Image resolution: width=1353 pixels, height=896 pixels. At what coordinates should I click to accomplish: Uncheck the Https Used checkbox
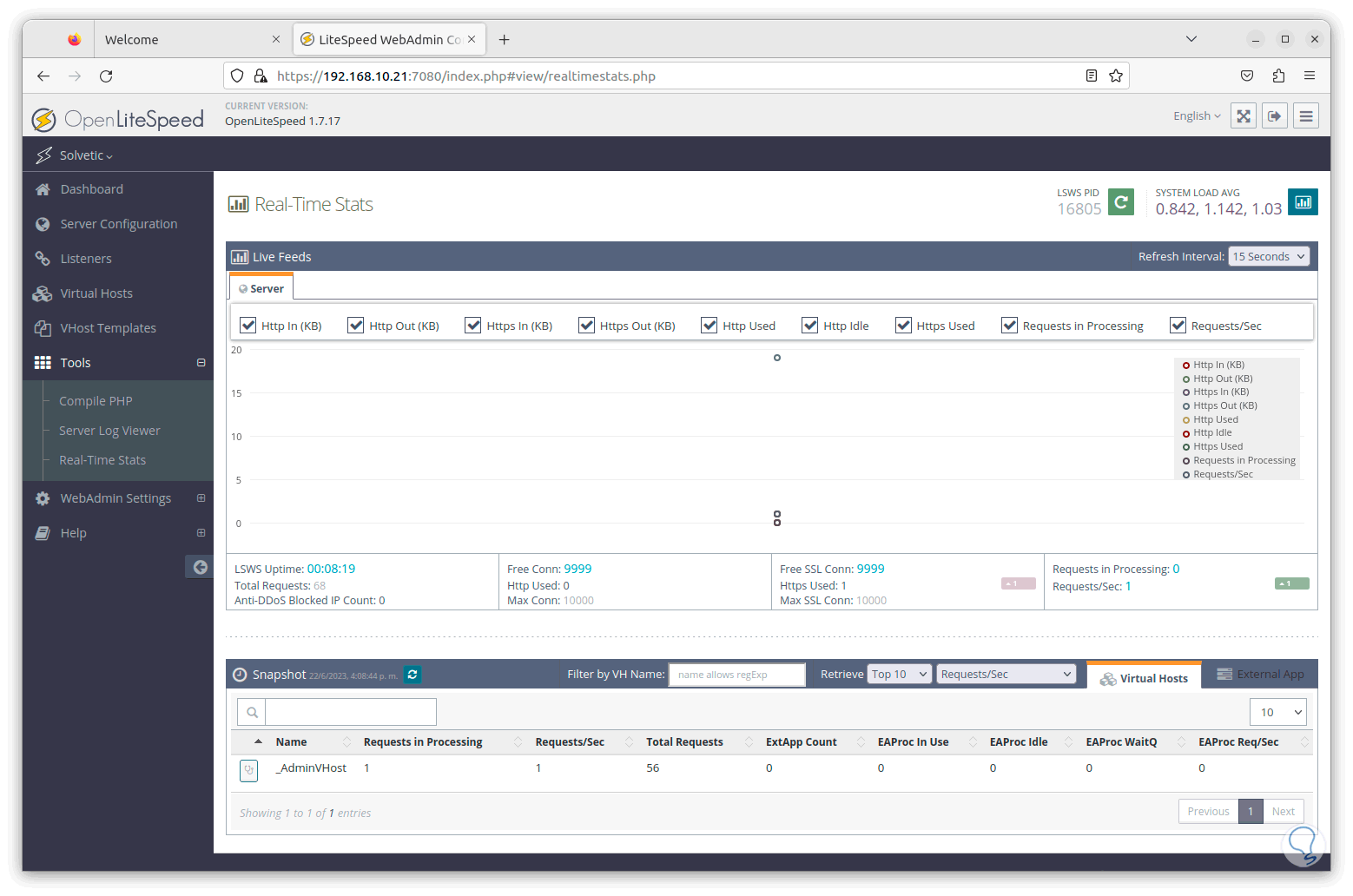tap(904, 326)
